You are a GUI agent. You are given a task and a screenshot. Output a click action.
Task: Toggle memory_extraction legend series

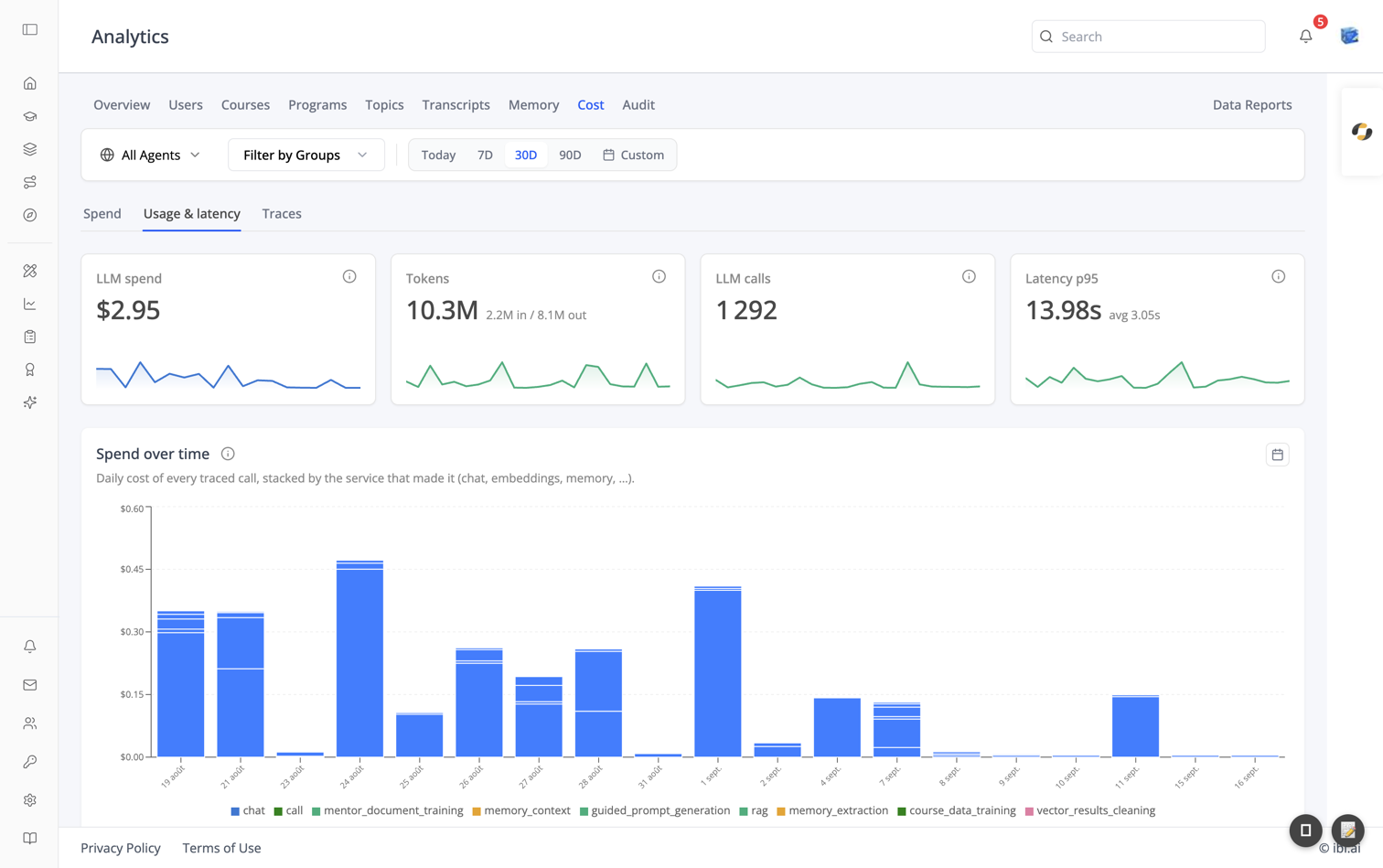(x=832, y=811)
